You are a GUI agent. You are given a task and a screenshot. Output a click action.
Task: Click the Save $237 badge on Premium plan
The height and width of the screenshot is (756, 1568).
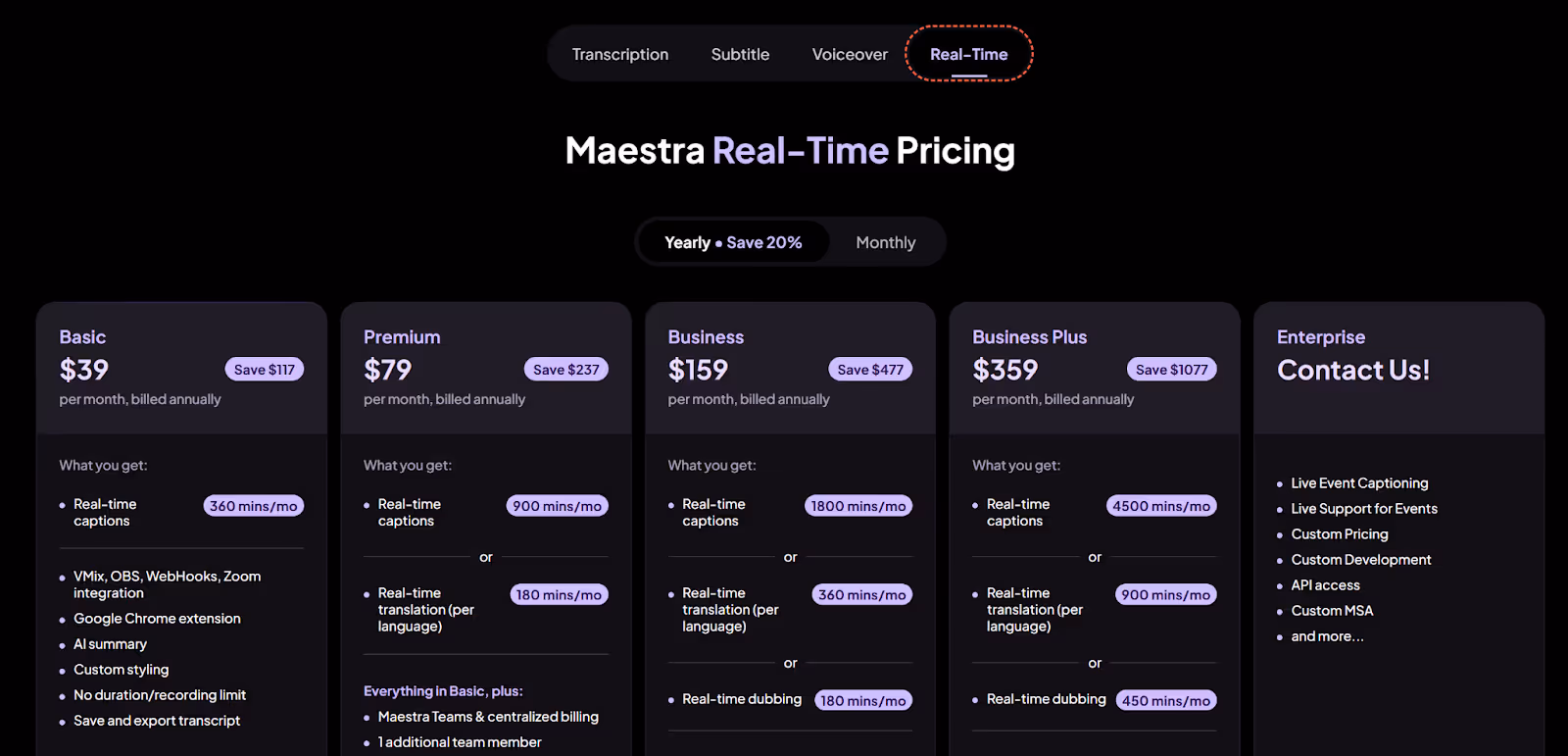pyautogui.click(x=566, y=369)
